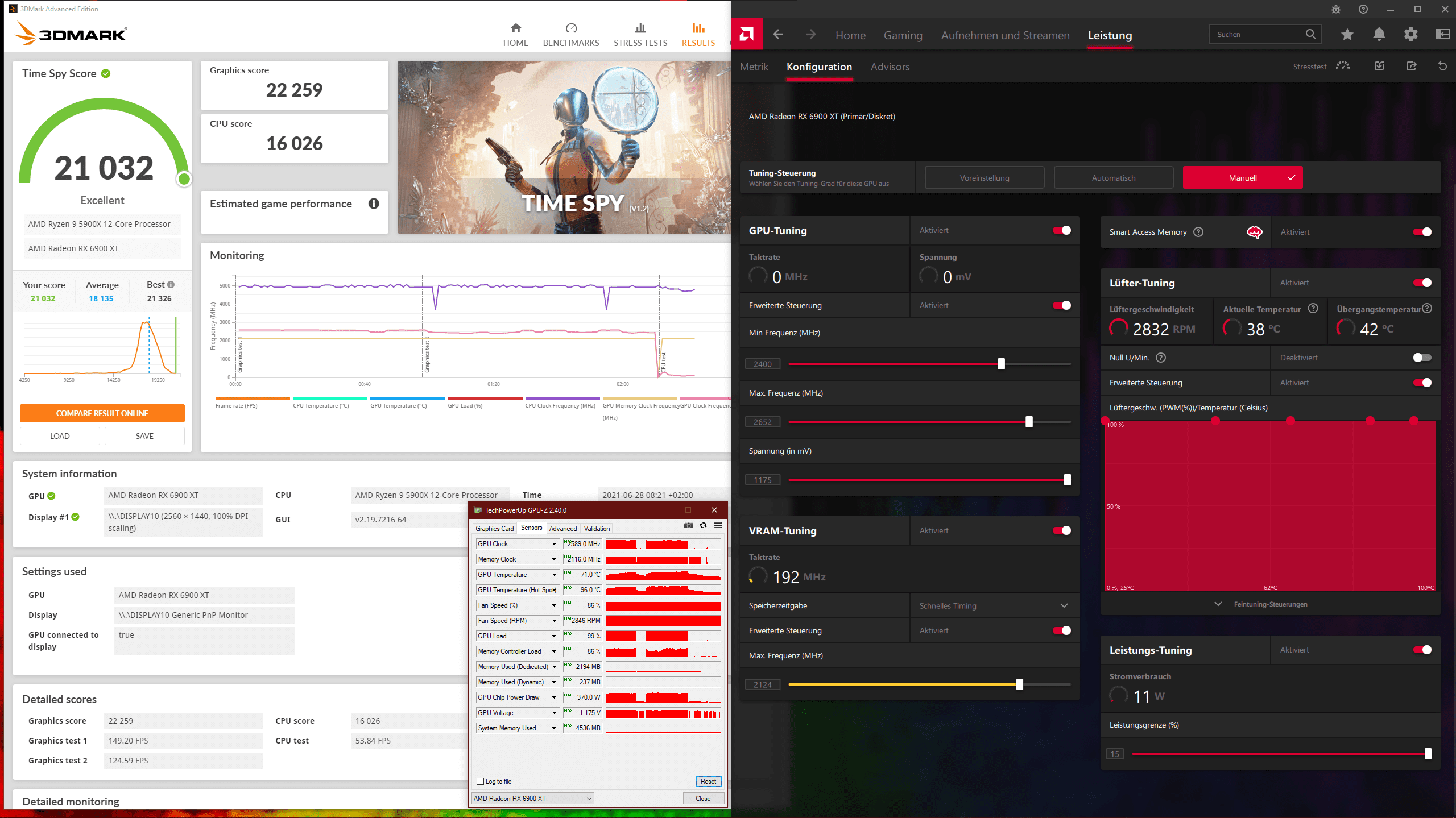Image resolution: width=1456 pixels, height=818 pixels.
Task: Open settings gear in Radeon Software
Action: tap(1410, 35)
